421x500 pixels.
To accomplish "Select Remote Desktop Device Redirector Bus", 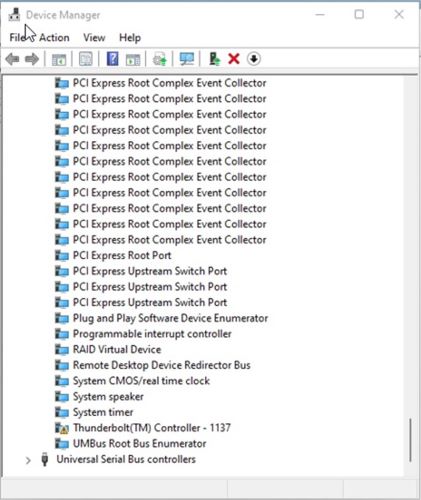I will tap(162, 365).
